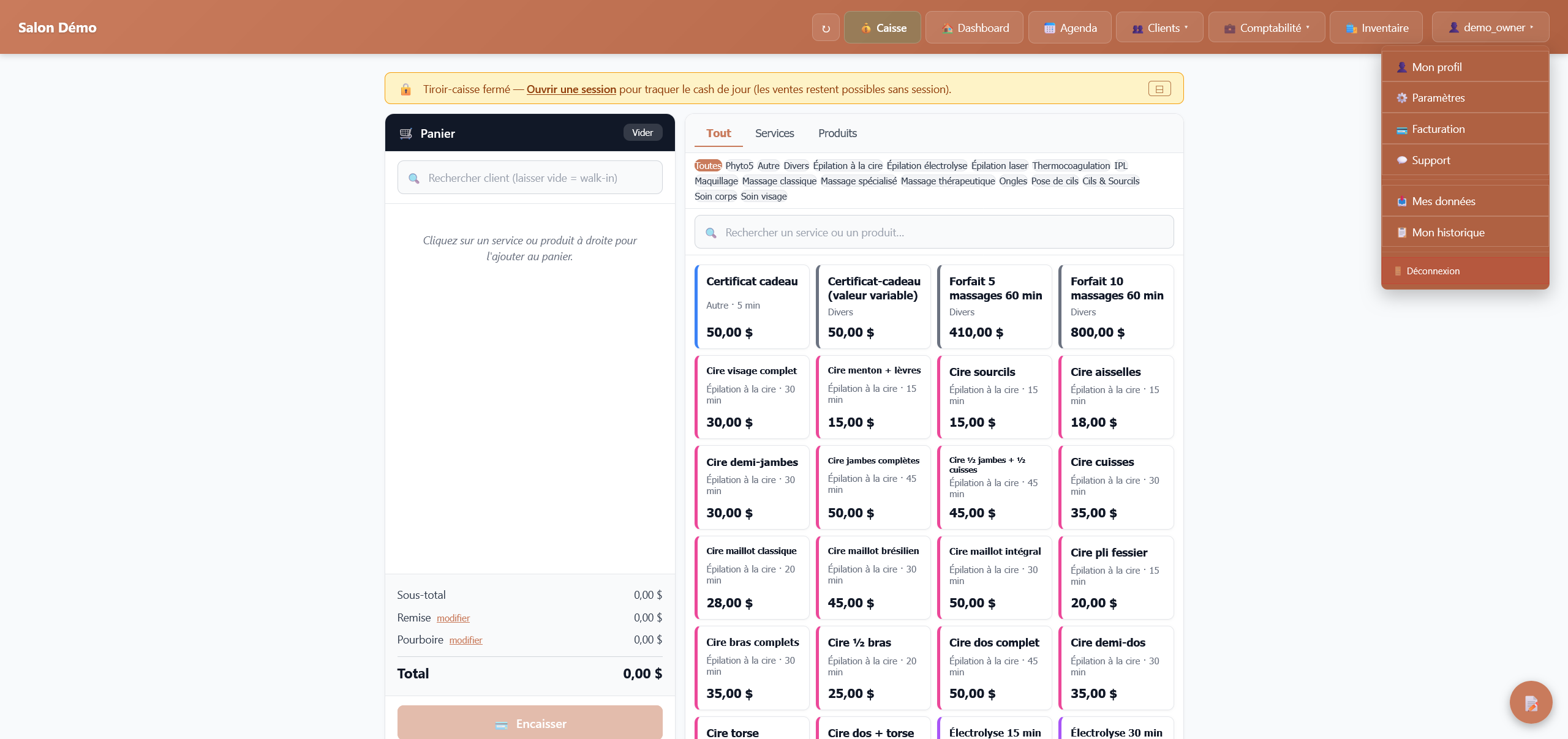
Task: Click the cart icon beside Panier
Action: 406,133
